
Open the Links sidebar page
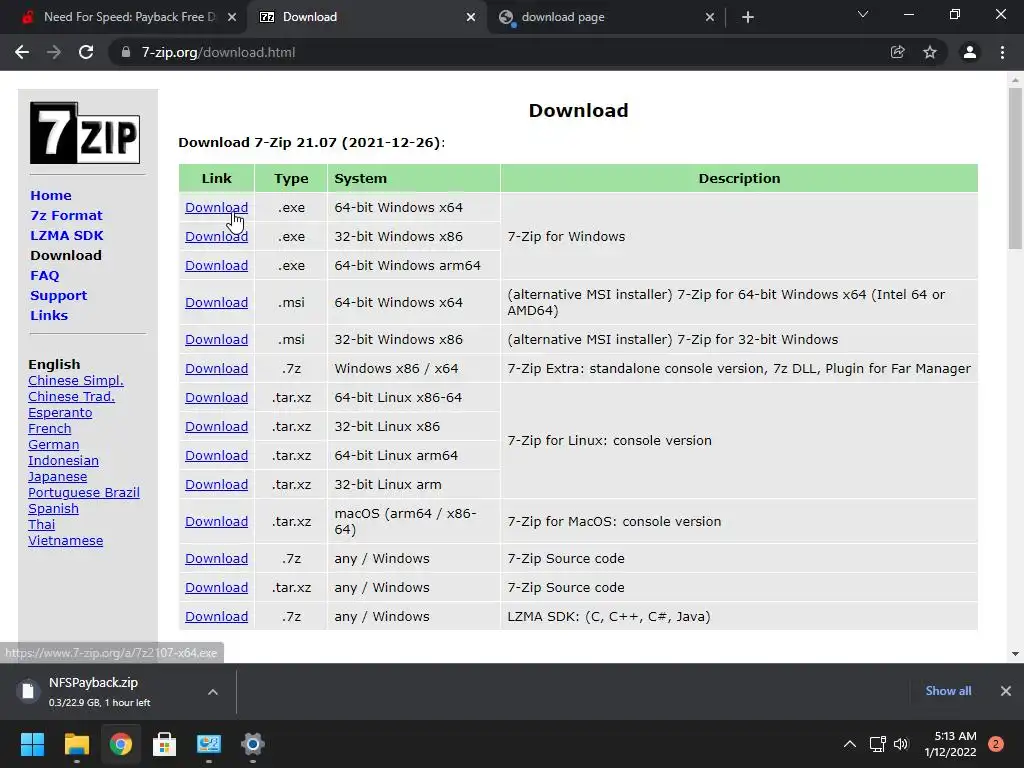pos(49,315)
